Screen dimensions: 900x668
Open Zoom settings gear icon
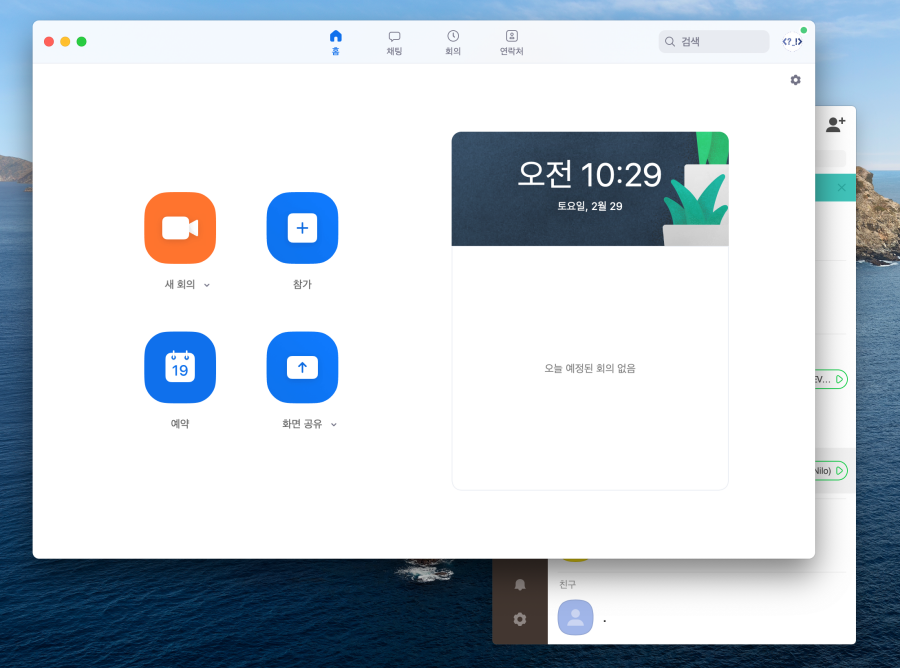point(796,80)
